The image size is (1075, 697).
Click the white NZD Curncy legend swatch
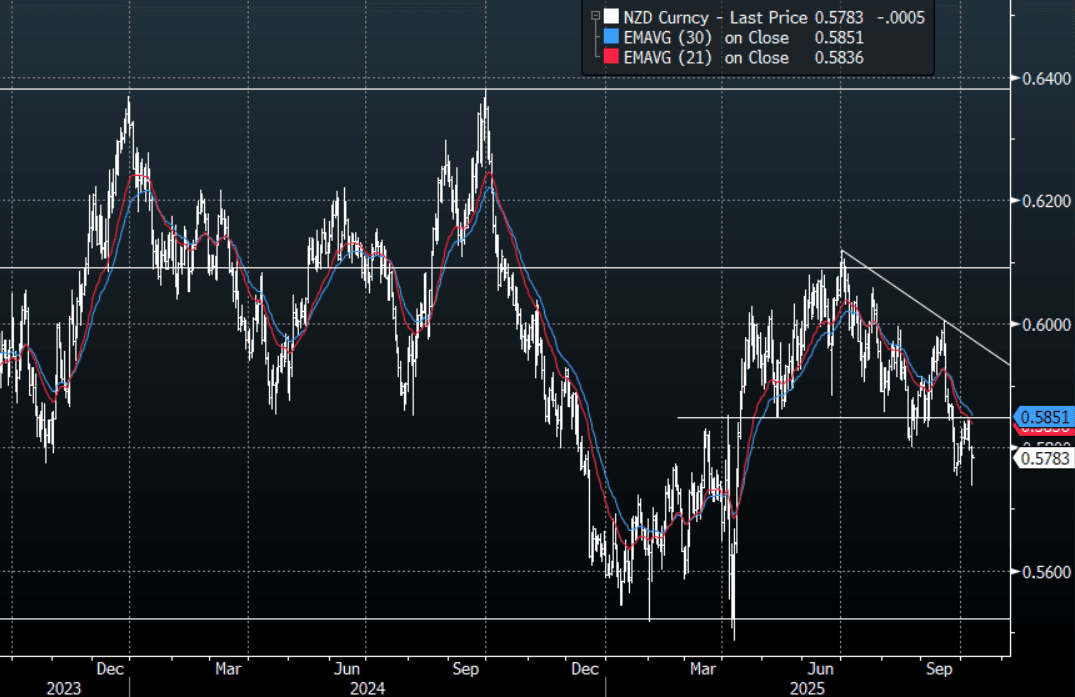609,16
